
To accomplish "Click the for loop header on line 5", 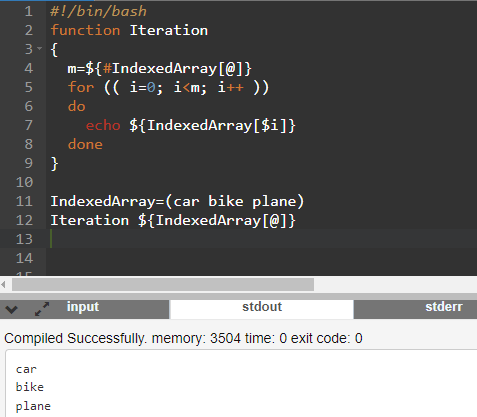I will click(168, 88).
